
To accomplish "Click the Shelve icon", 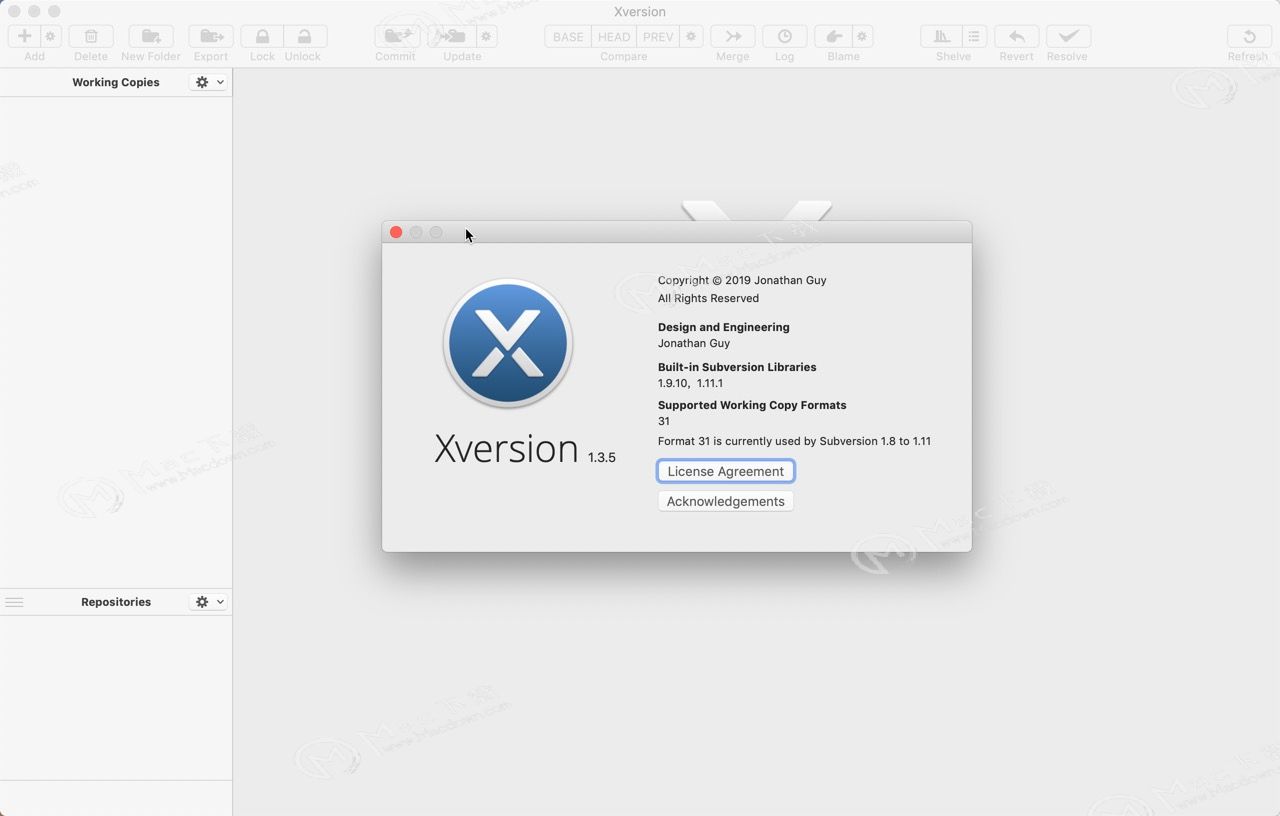I will pyautogui.click(x=941, y=36).
